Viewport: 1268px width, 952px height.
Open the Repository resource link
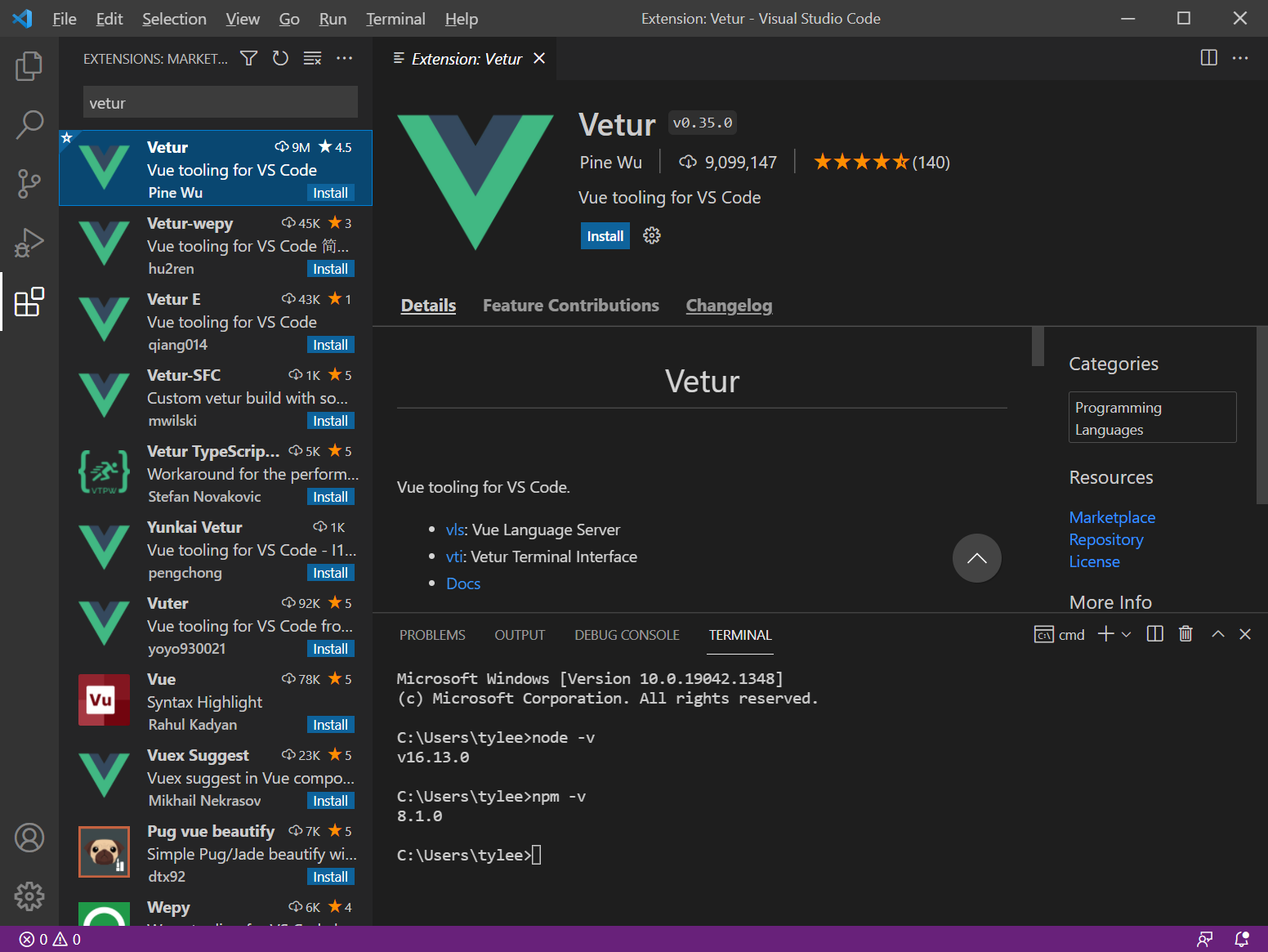click(1106, 539)
